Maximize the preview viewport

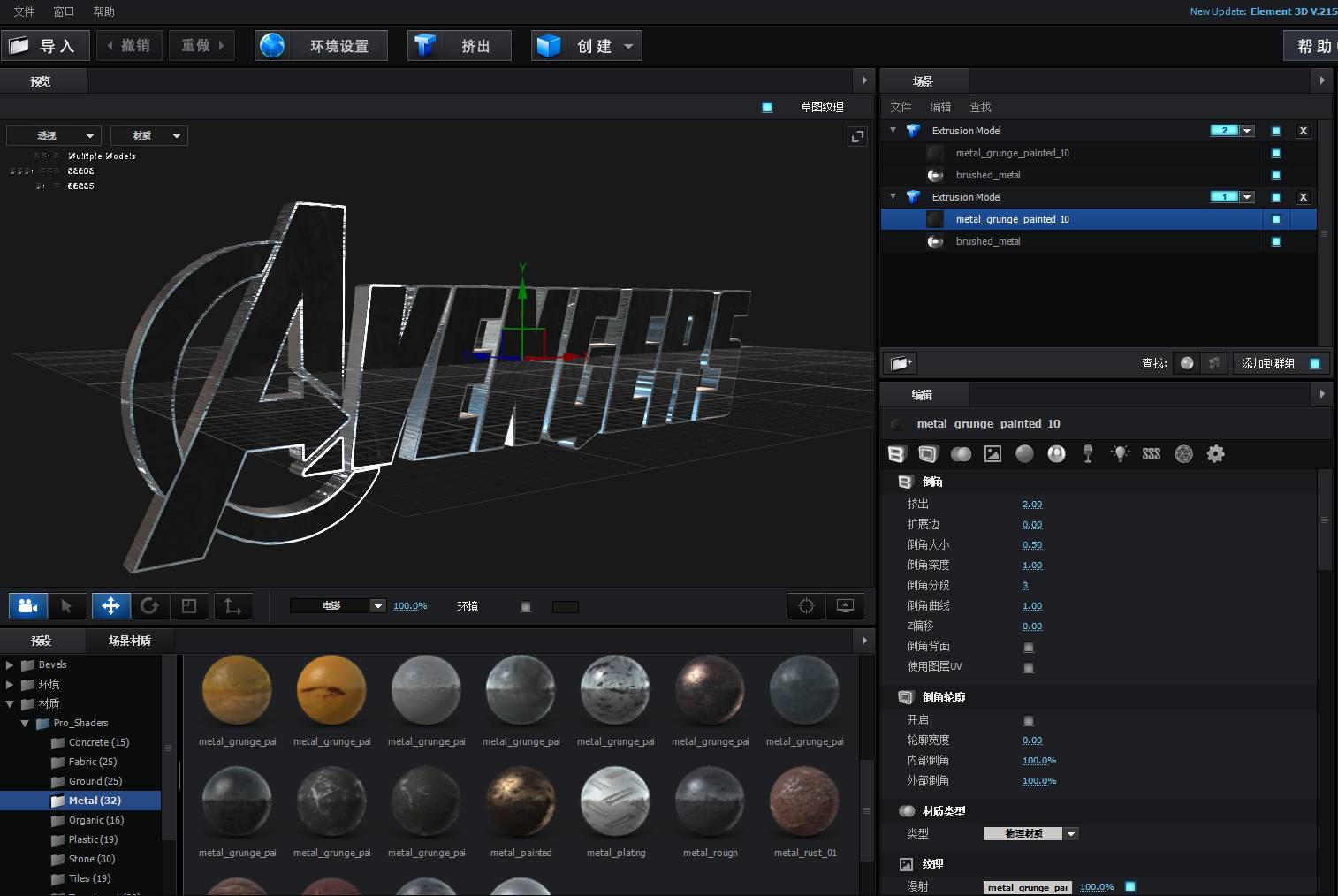[857, 136]
